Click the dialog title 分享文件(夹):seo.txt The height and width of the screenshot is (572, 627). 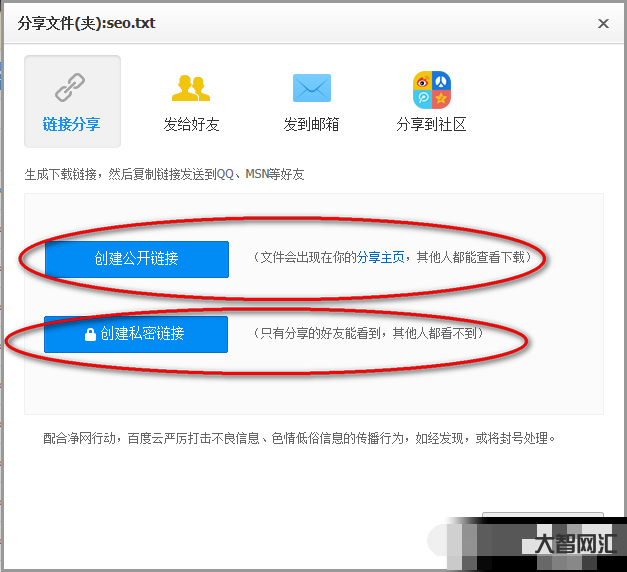pyautogui.click(x=87, y=23)
